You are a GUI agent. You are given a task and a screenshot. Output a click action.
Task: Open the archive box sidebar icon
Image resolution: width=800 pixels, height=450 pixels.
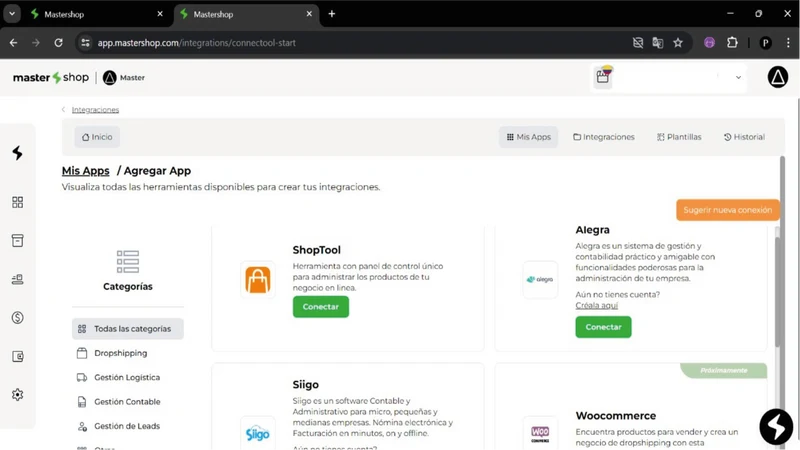[x=17, y=241]
